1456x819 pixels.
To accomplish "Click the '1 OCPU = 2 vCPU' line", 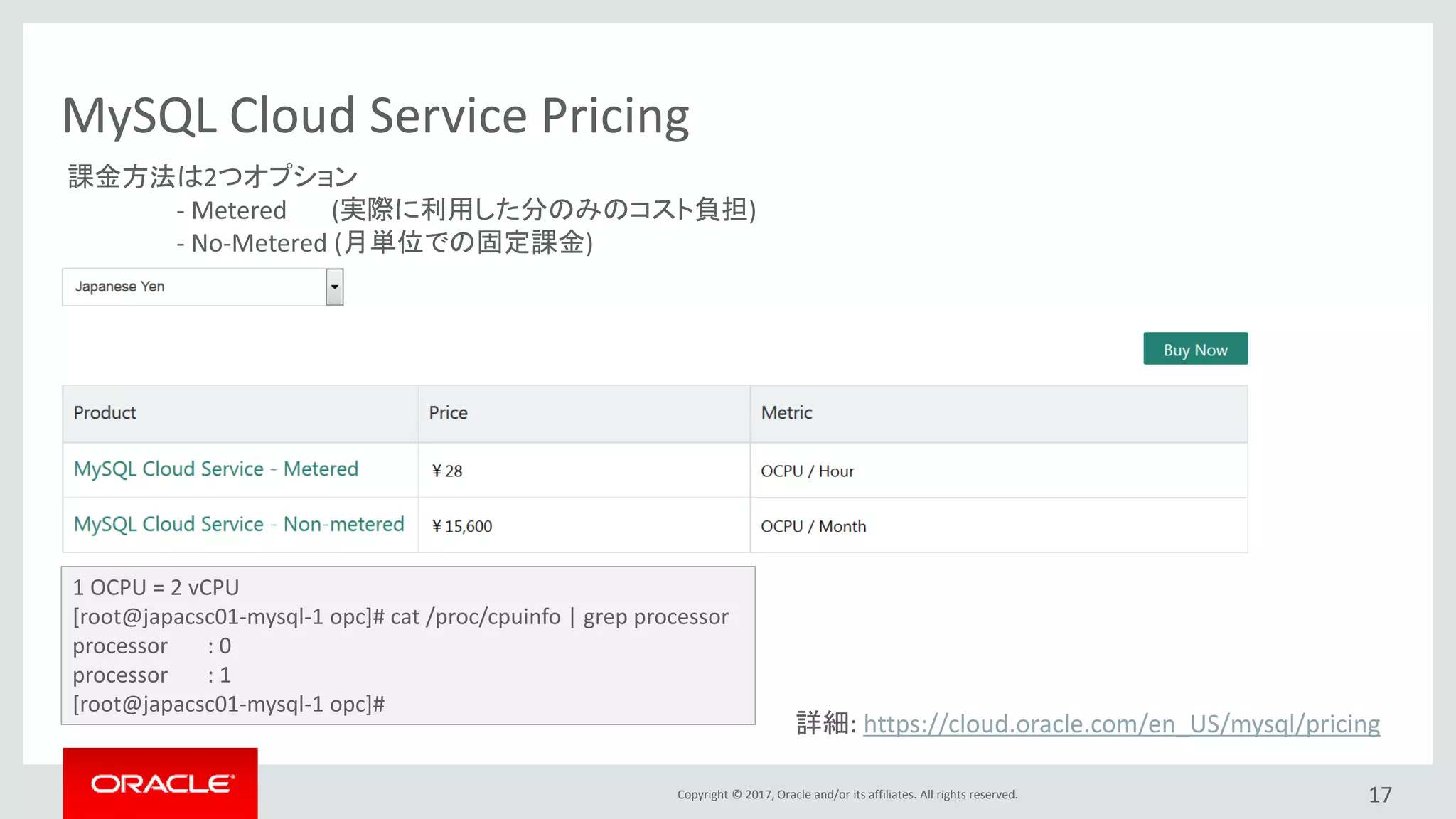I will tap(156, 587).
